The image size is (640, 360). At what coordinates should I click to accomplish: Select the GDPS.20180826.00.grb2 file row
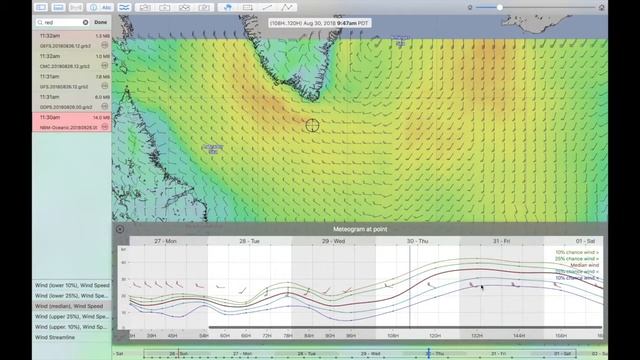pyautogui.click(x=72, y=102)
